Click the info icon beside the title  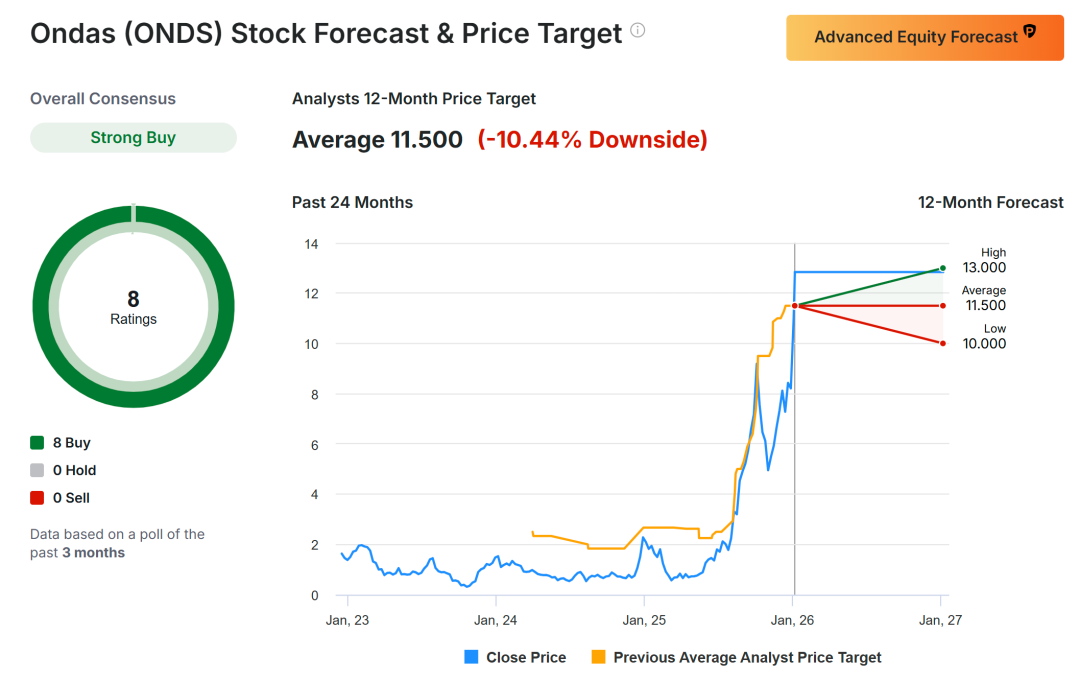(x=638, y=31)
